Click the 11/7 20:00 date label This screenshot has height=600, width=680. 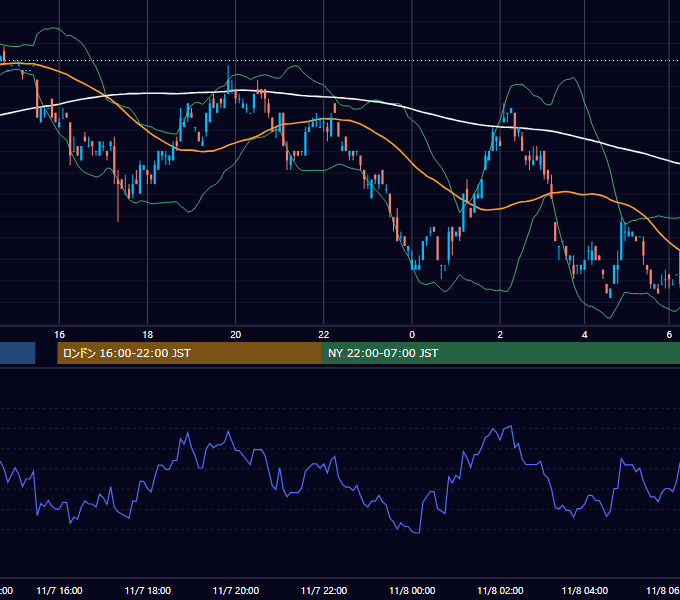click(235, 590)
